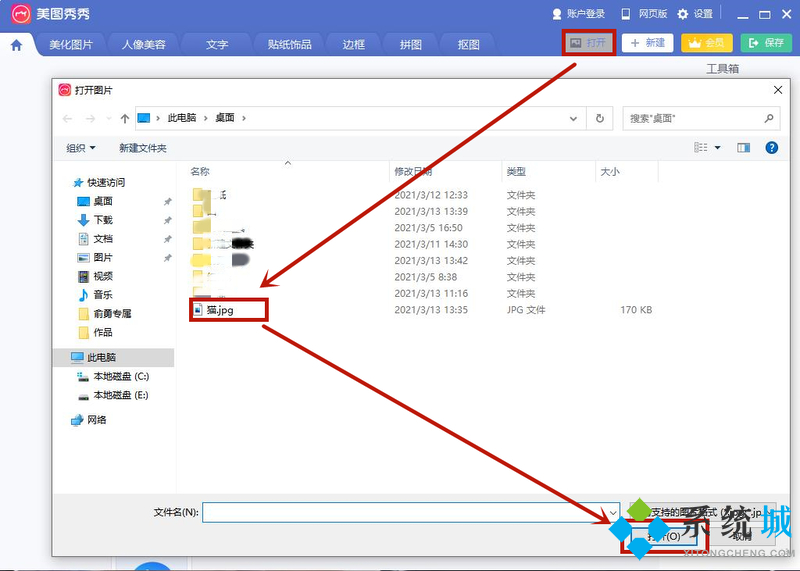Viewport: 800px width, 571px height.
Task: Open the help question mark icon
Action: [x=771, y=147]
